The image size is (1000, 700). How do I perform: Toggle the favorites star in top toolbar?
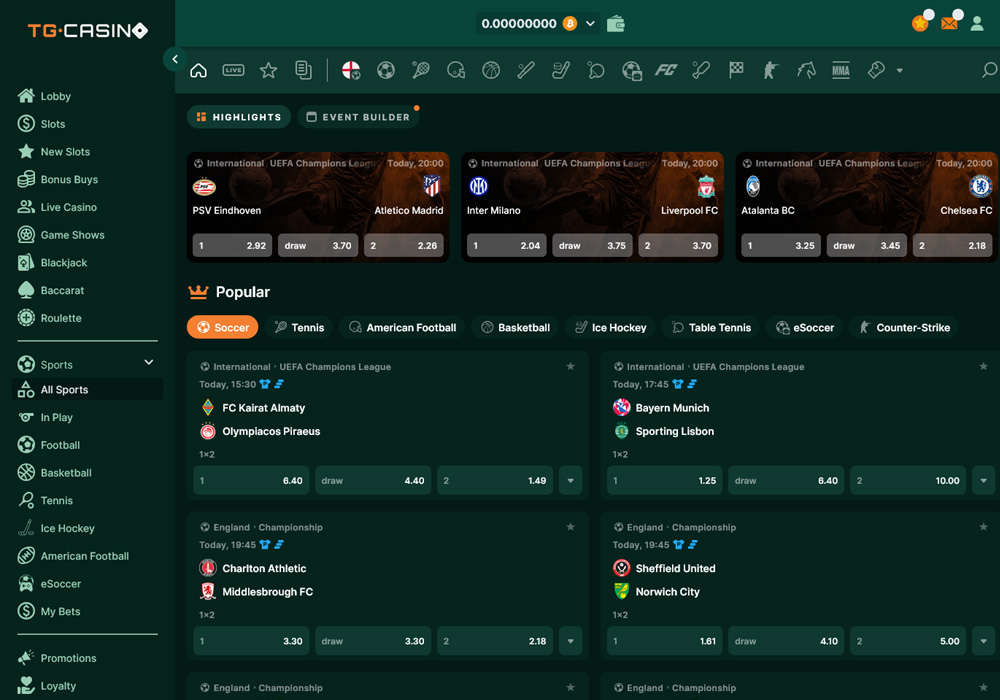click(x=268, y=70)
